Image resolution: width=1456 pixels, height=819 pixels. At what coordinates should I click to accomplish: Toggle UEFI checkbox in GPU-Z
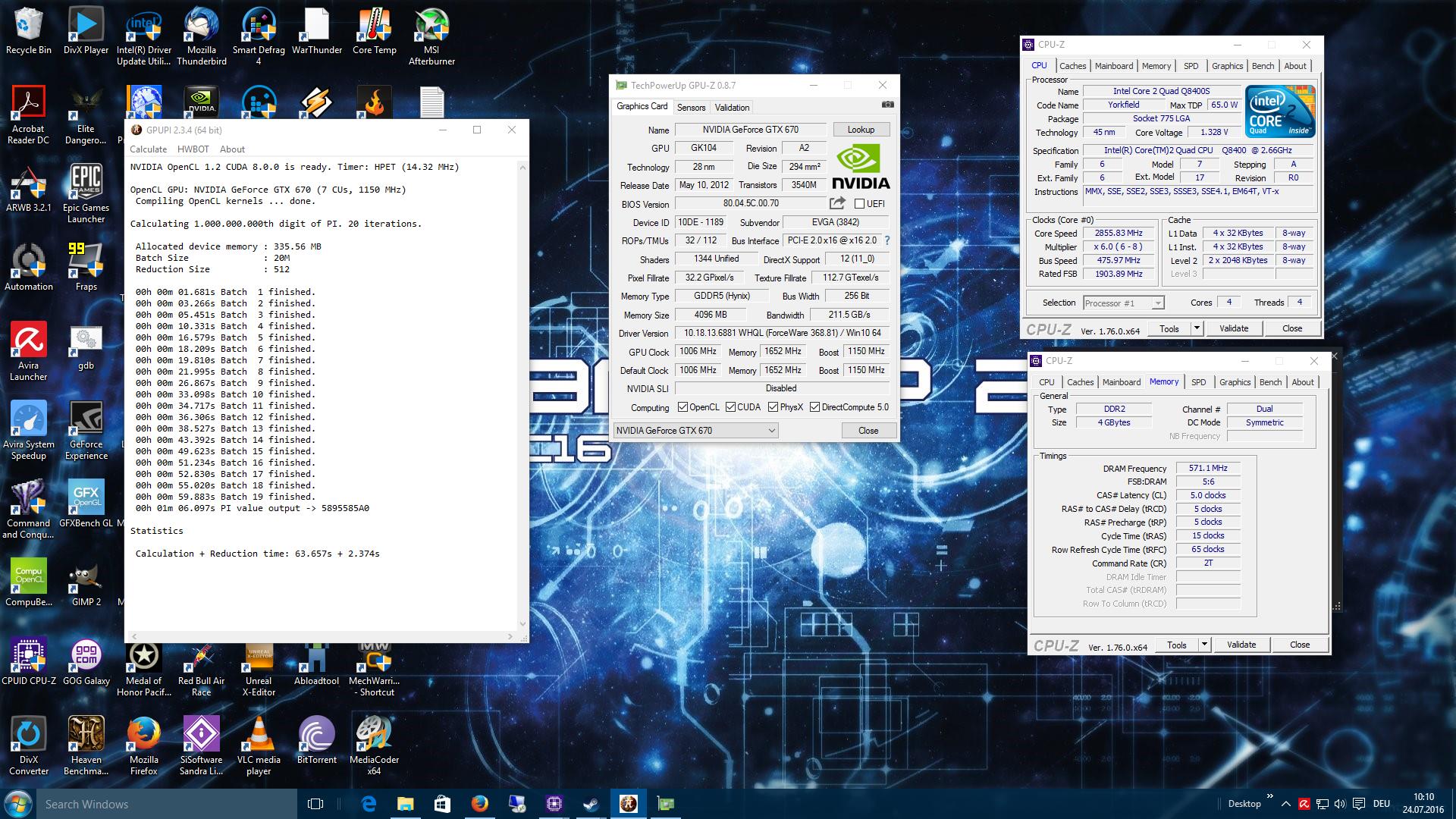coord(859,203)
